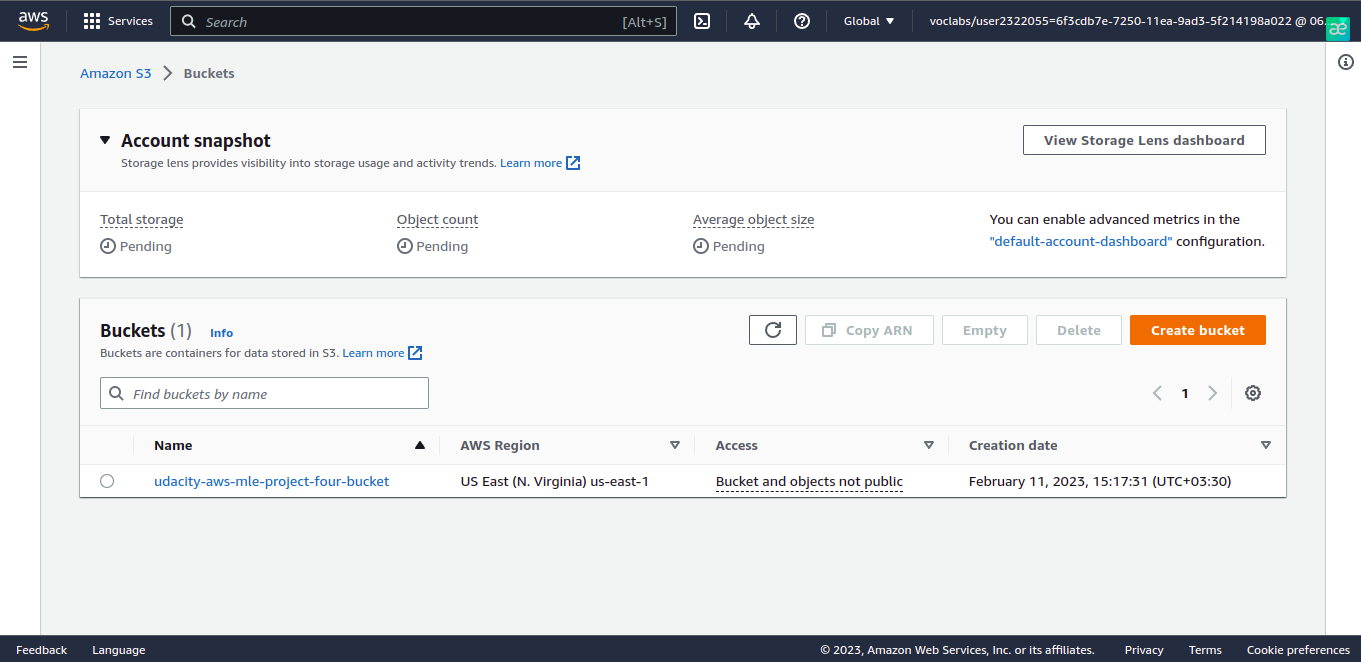Open the default-account-dashboard link
The width and height of the screenshot is (1361, 662).
coord(1081,241)
